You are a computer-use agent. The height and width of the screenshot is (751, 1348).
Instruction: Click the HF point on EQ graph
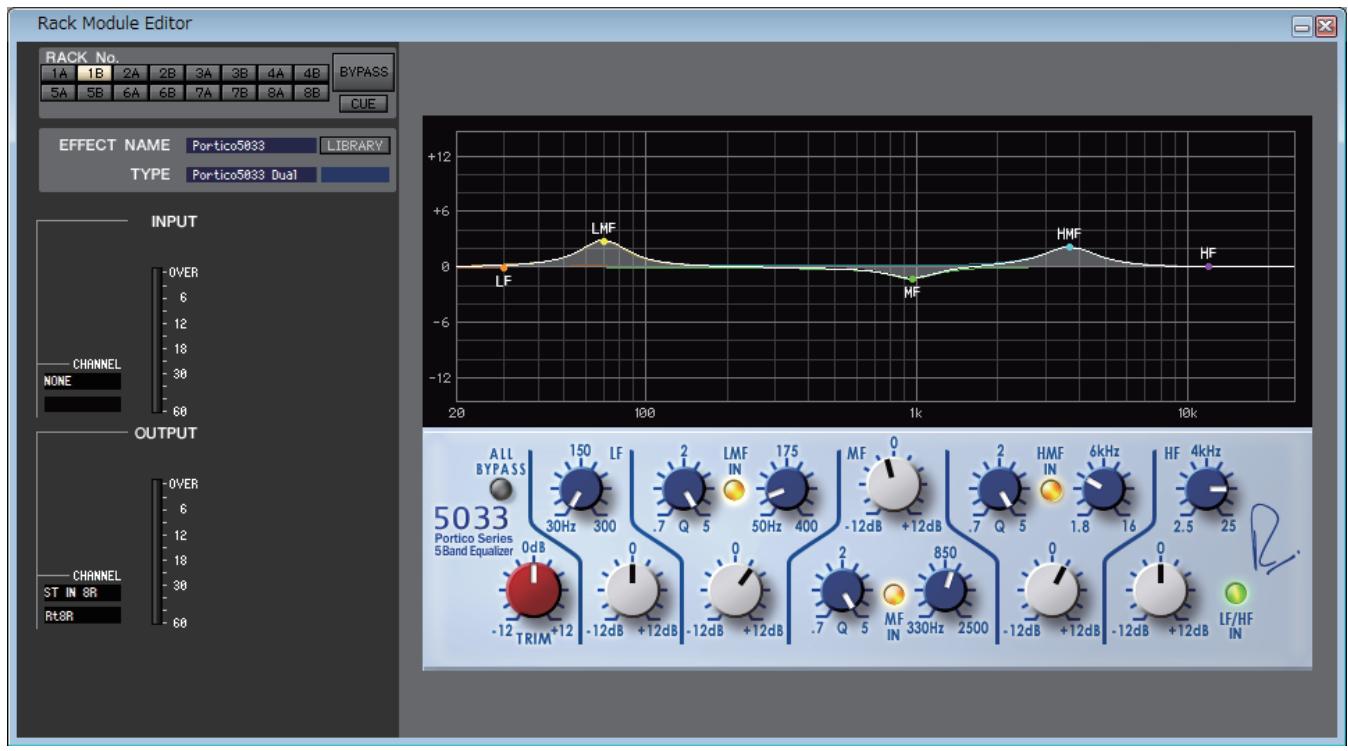(1208, 267)
